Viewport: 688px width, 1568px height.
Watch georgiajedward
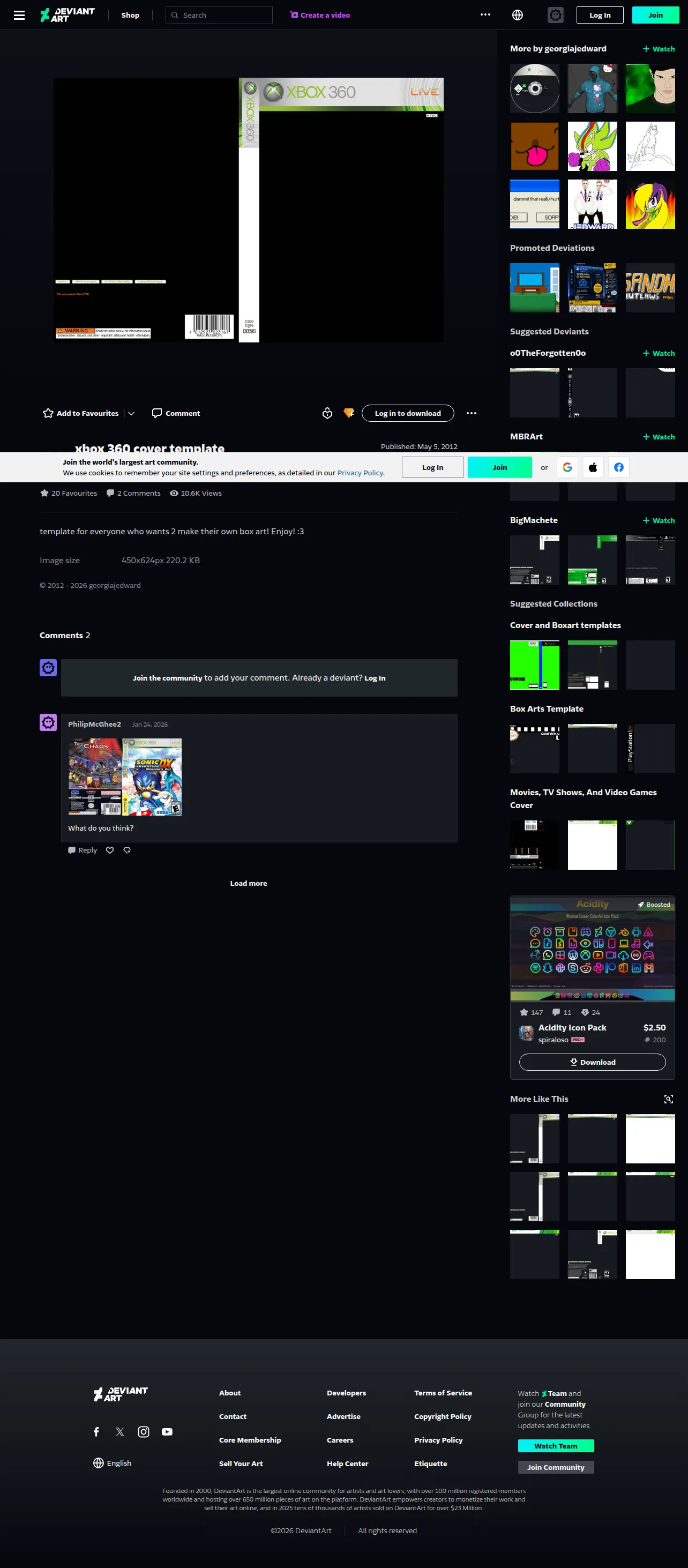(x=659, y=49)
